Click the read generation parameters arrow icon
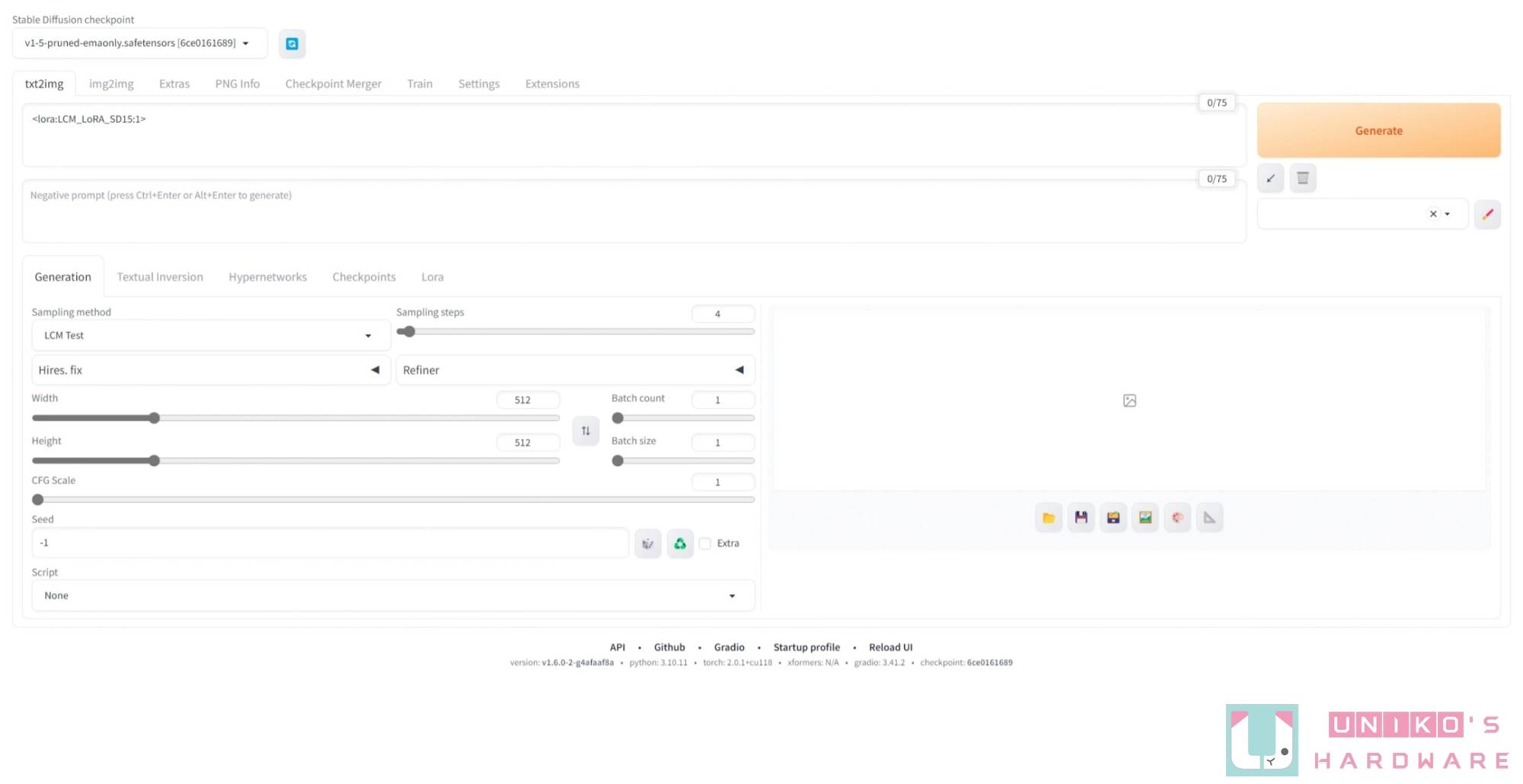This screenshot has width=1523, height=784. (1270, 178)
